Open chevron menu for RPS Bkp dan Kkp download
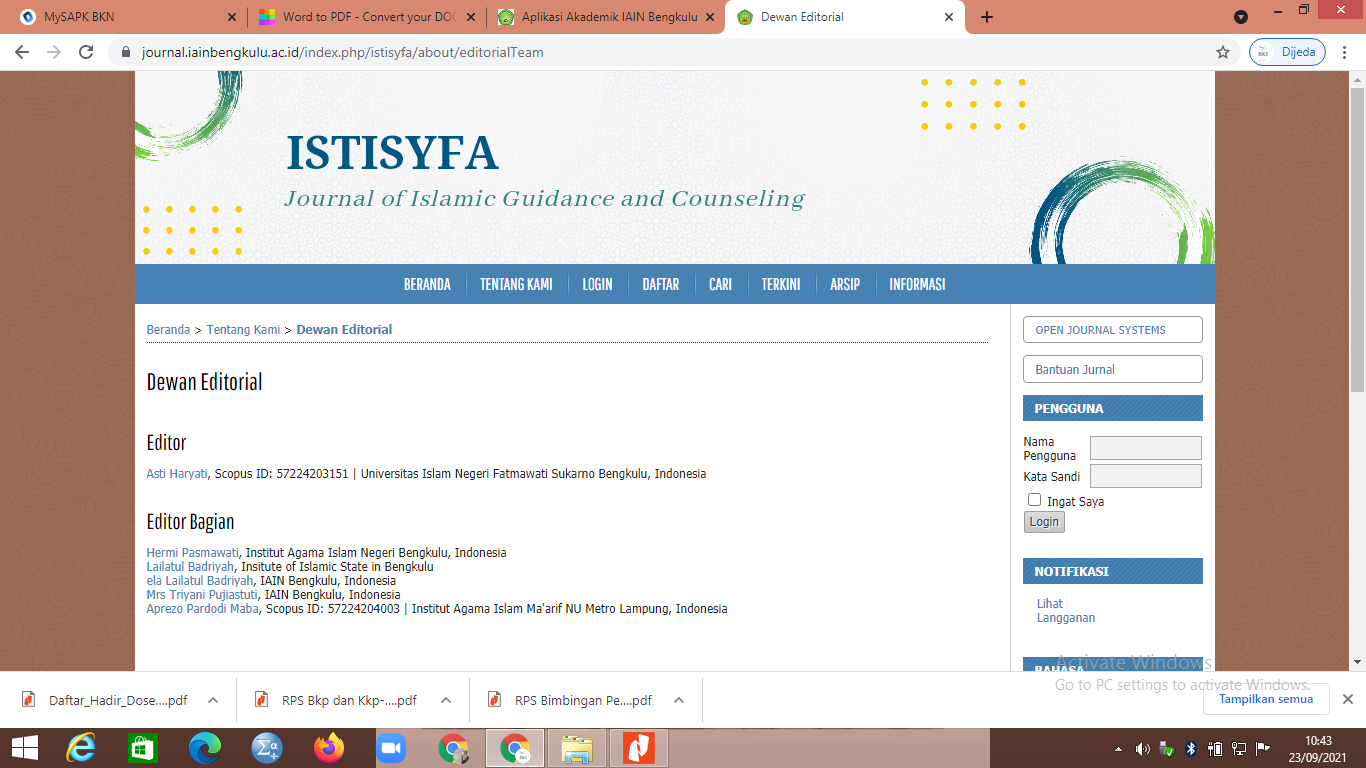Screen dimensions: 1366x768 pyautogui.click(x=446, y=700)
